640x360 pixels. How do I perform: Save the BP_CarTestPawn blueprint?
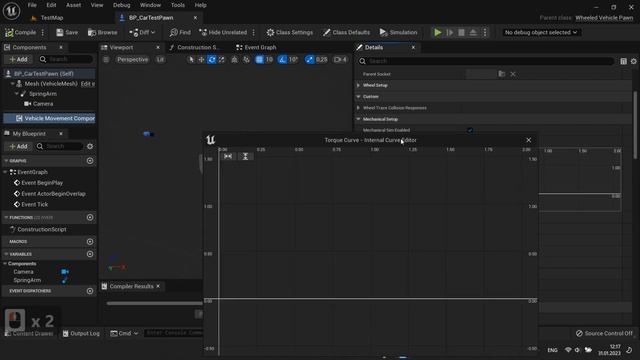point(67,32)
